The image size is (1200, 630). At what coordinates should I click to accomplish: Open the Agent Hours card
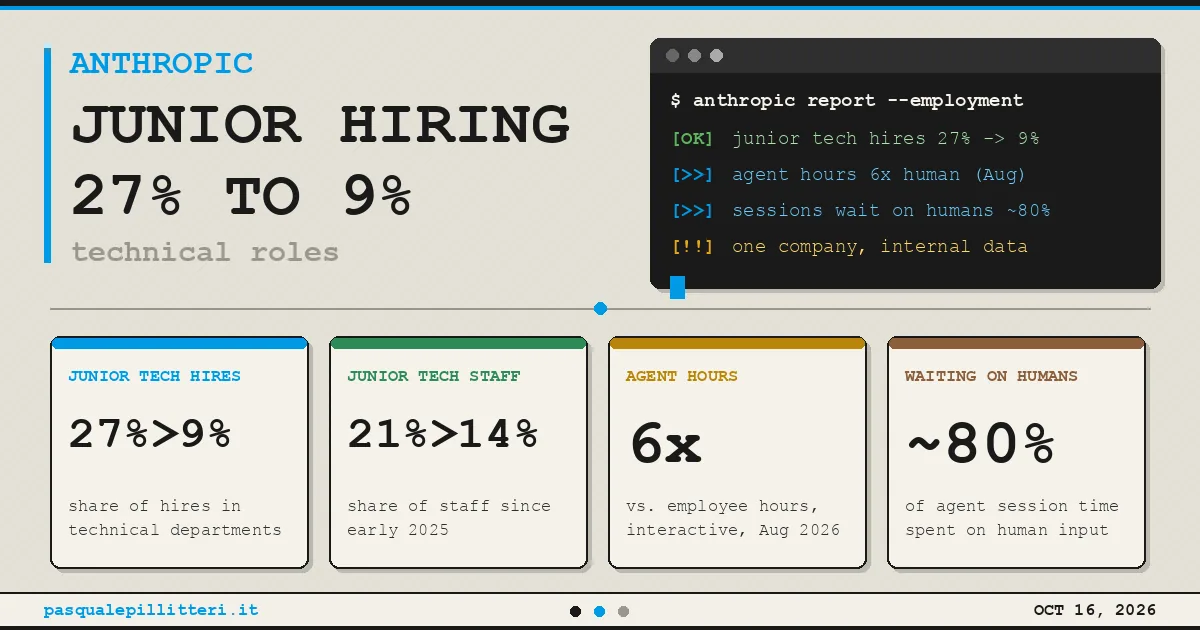click(x=737, y=453)
